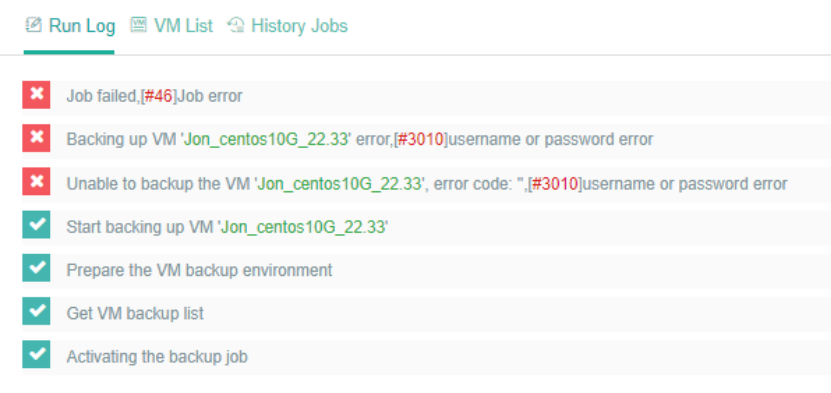
Task: Select the 'Activating the backup job' entry
Action: click(x=157, y=357)
